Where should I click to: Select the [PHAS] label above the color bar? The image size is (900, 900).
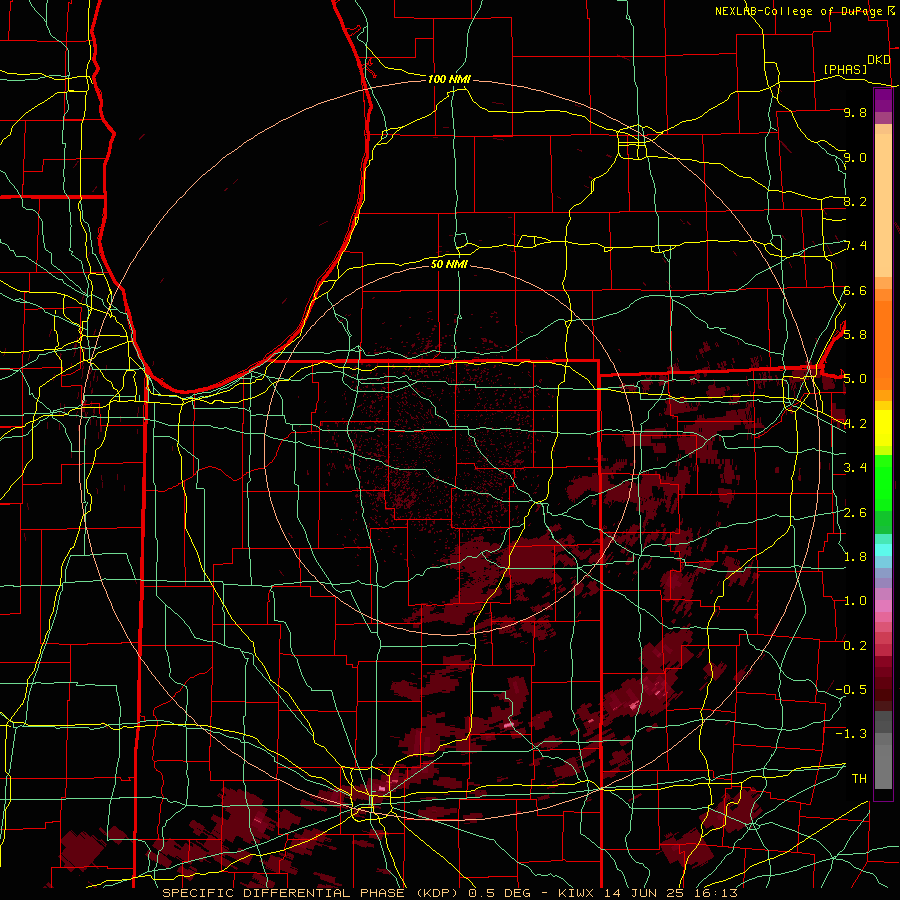845,69
